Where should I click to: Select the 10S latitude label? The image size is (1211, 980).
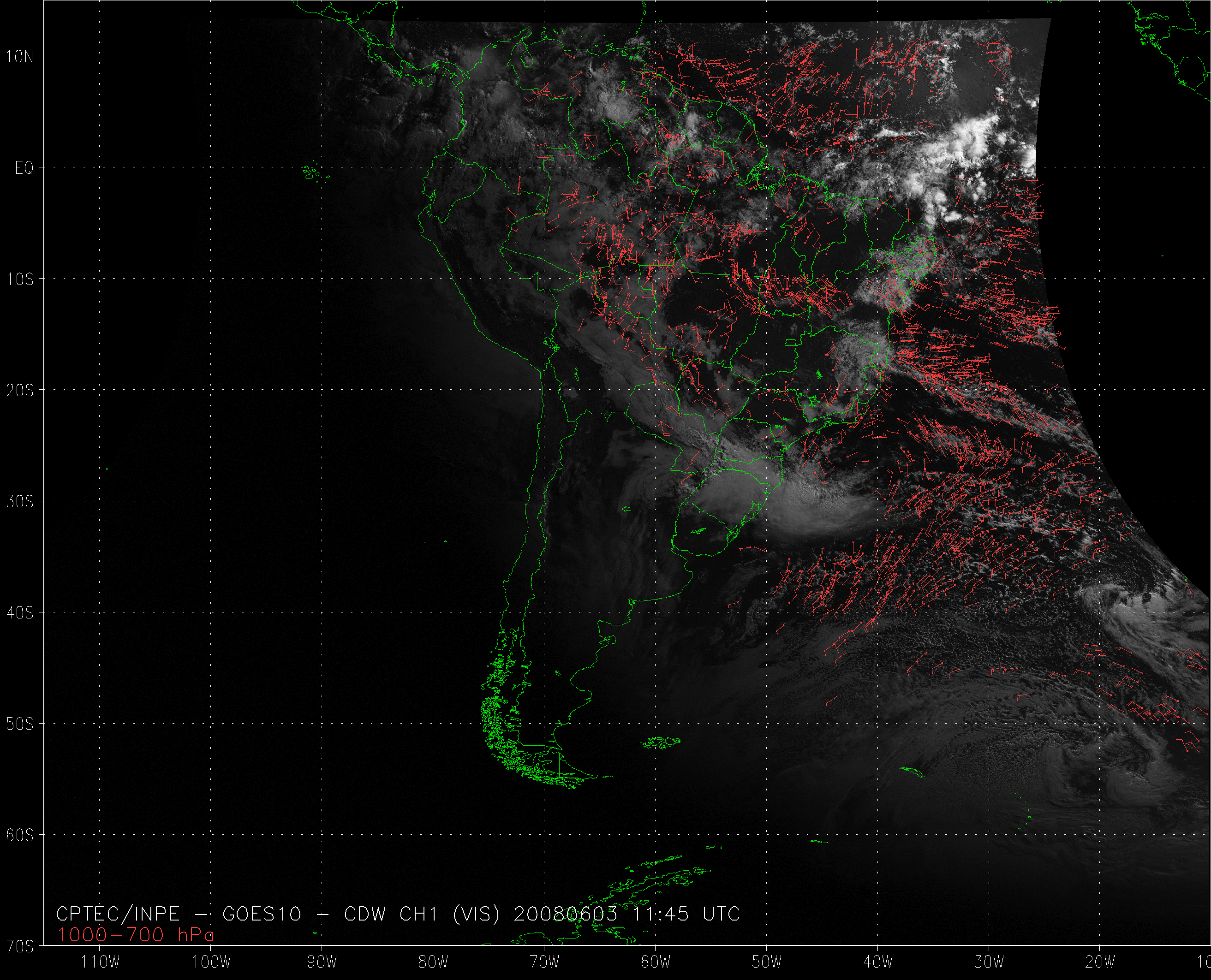pos(20,279)
